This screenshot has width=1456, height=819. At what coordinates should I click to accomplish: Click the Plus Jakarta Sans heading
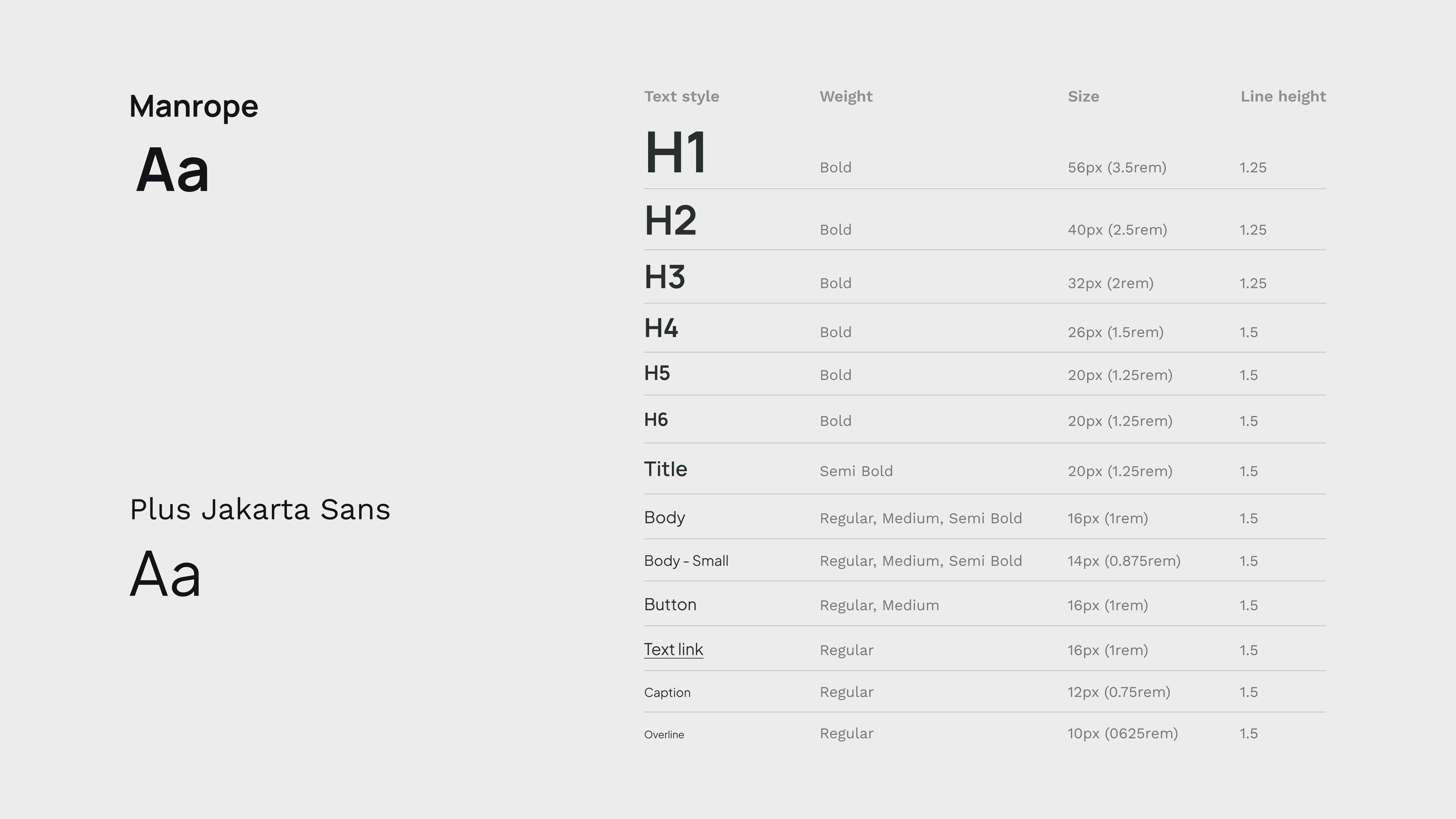[x=260, y=509]
